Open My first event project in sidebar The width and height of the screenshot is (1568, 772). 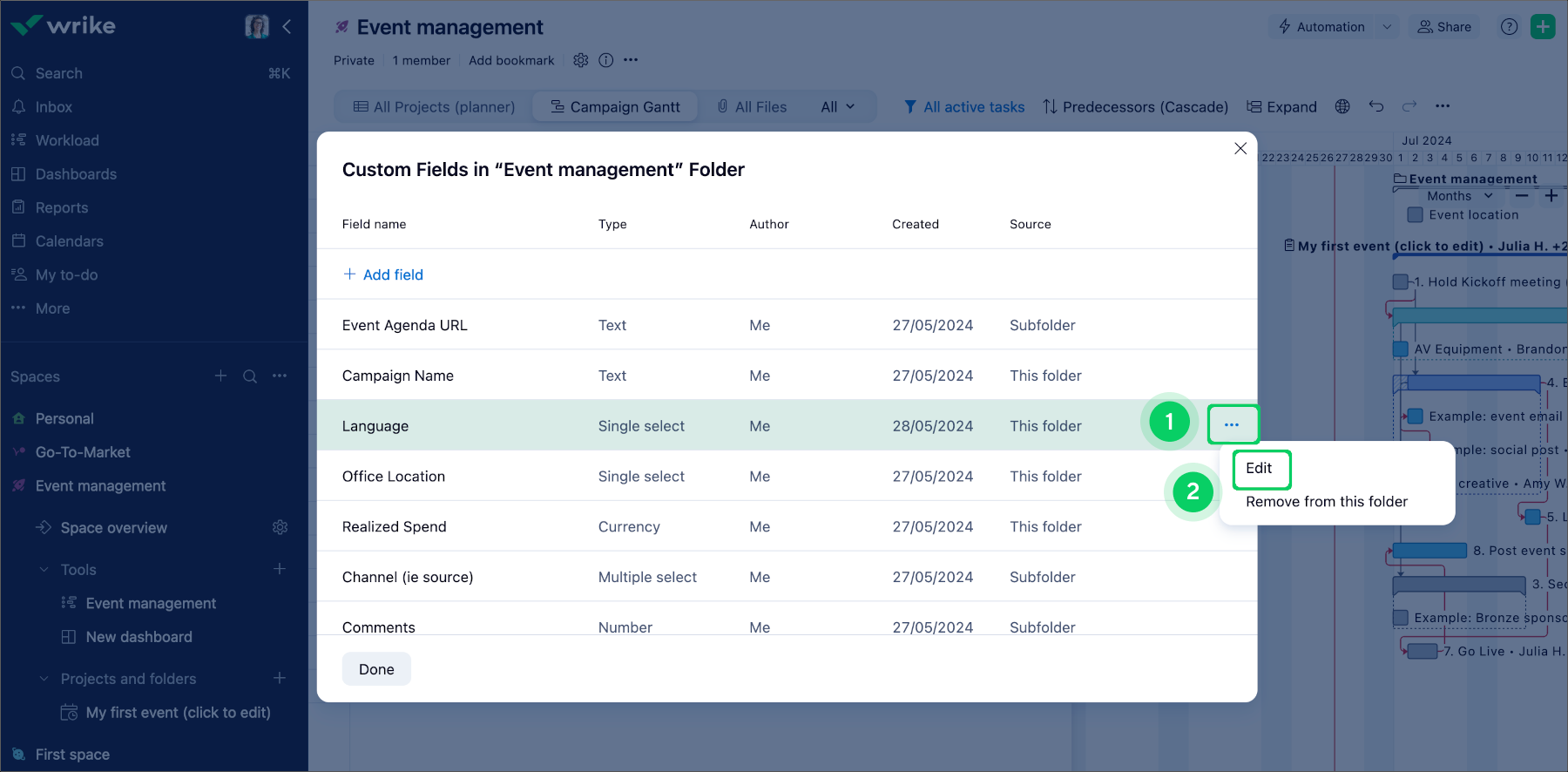click(178, 713)
